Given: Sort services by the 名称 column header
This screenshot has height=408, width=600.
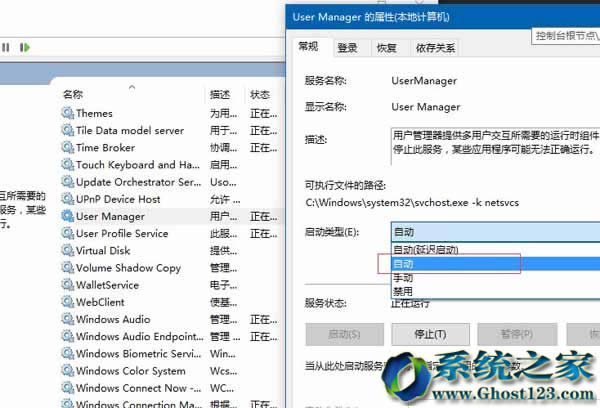Looking at the screenshot, I should [x=73, y=94].
